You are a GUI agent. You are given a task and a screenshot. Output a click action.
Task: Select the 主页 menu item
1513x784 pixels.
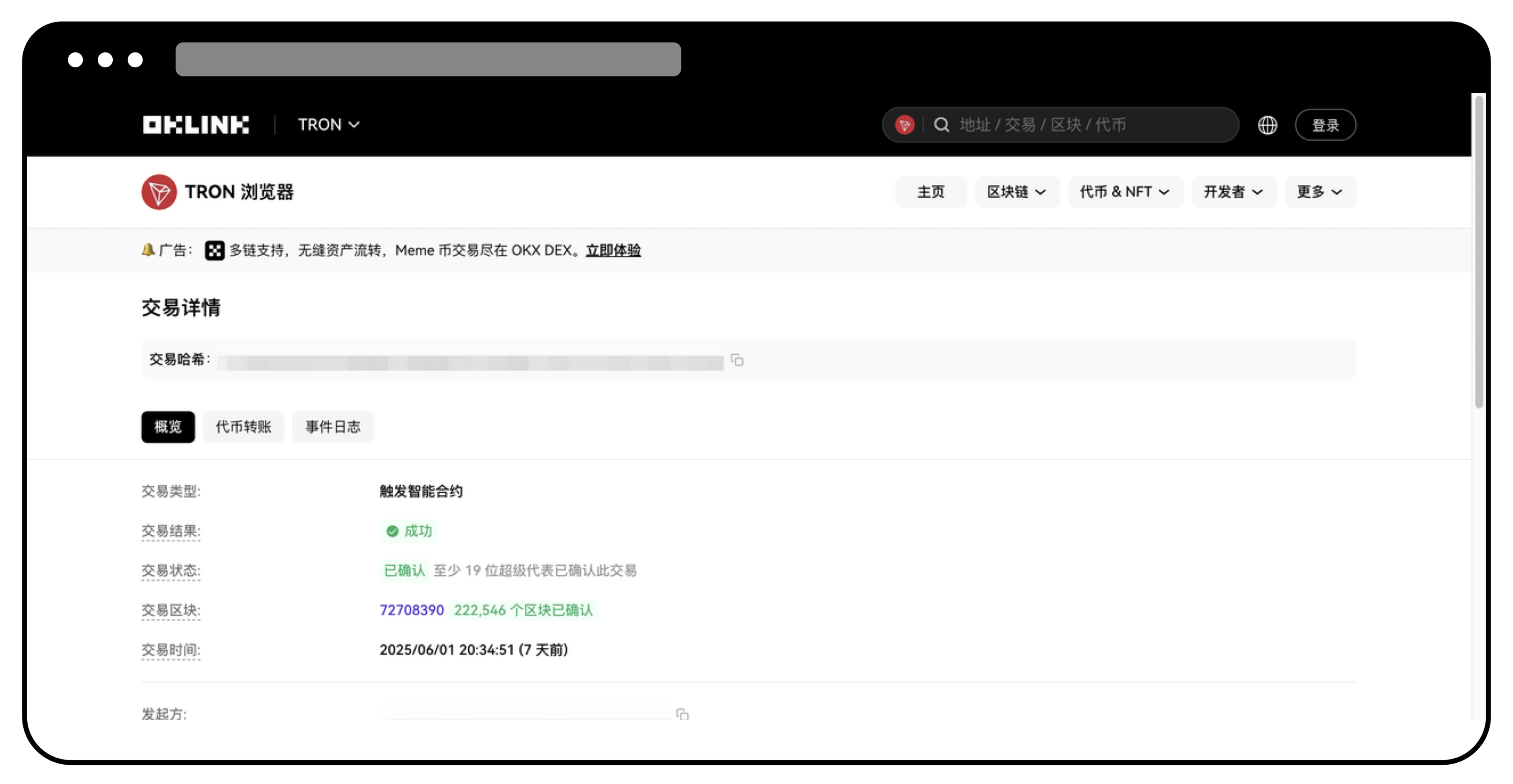(931, 191)
